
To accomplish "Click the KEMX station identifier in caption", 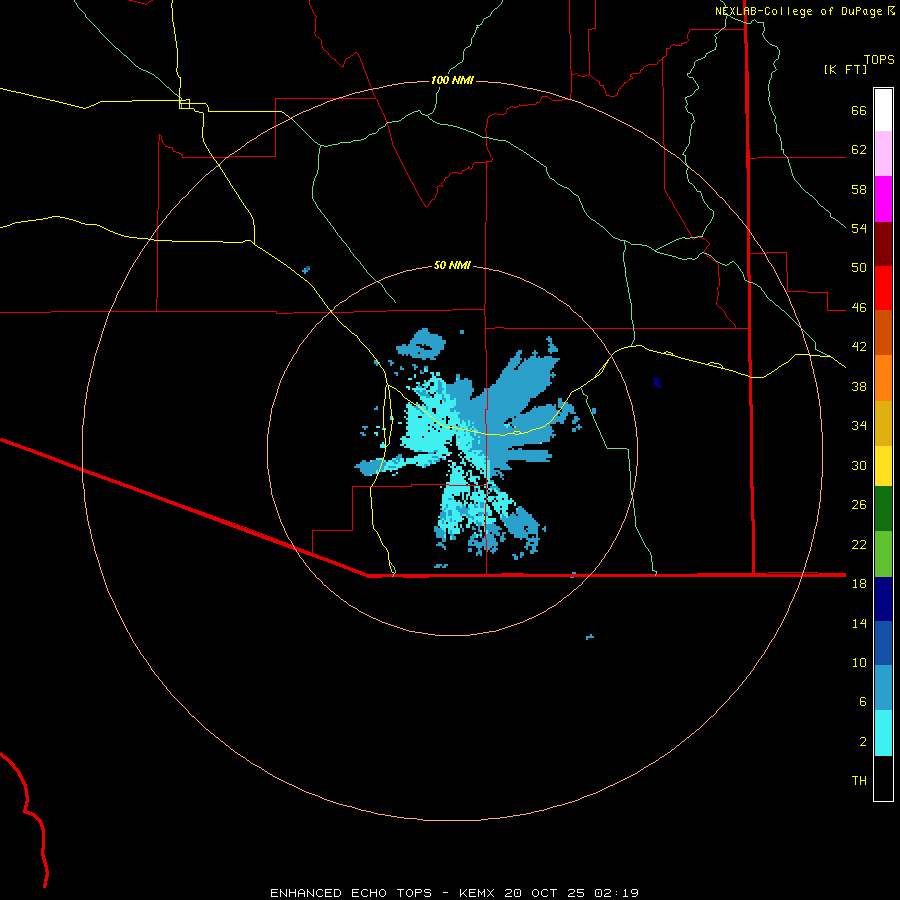I will pos(478,893).
